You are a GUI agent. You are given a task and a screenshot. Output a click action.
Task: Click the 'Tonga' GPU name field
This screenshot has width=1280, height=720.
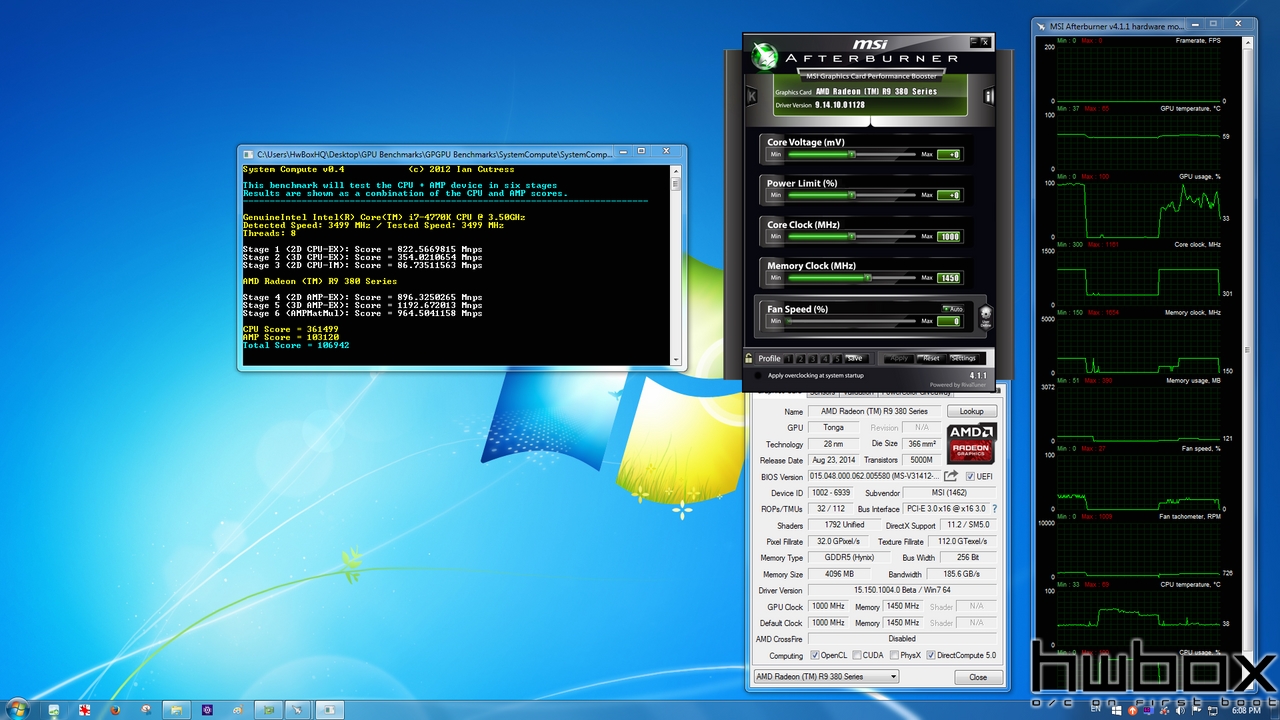point(832,427)
